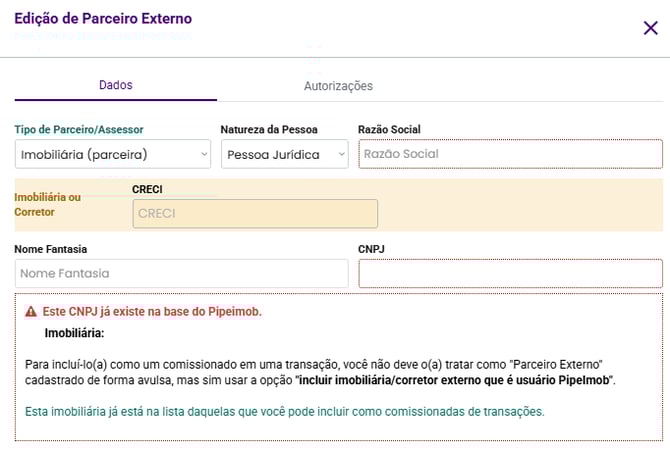Open the Natureza da Pessoa dropdown
Viewport: 670px width, 450px height.
(x=284, y=154)
